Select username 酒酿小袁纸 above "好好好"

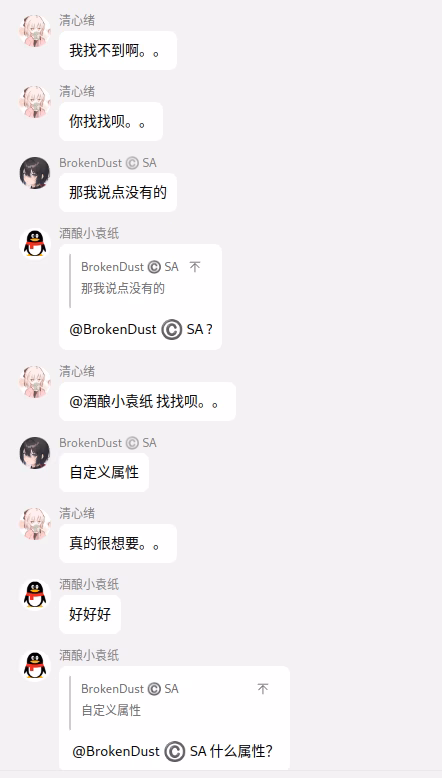(x=89, y=584)
